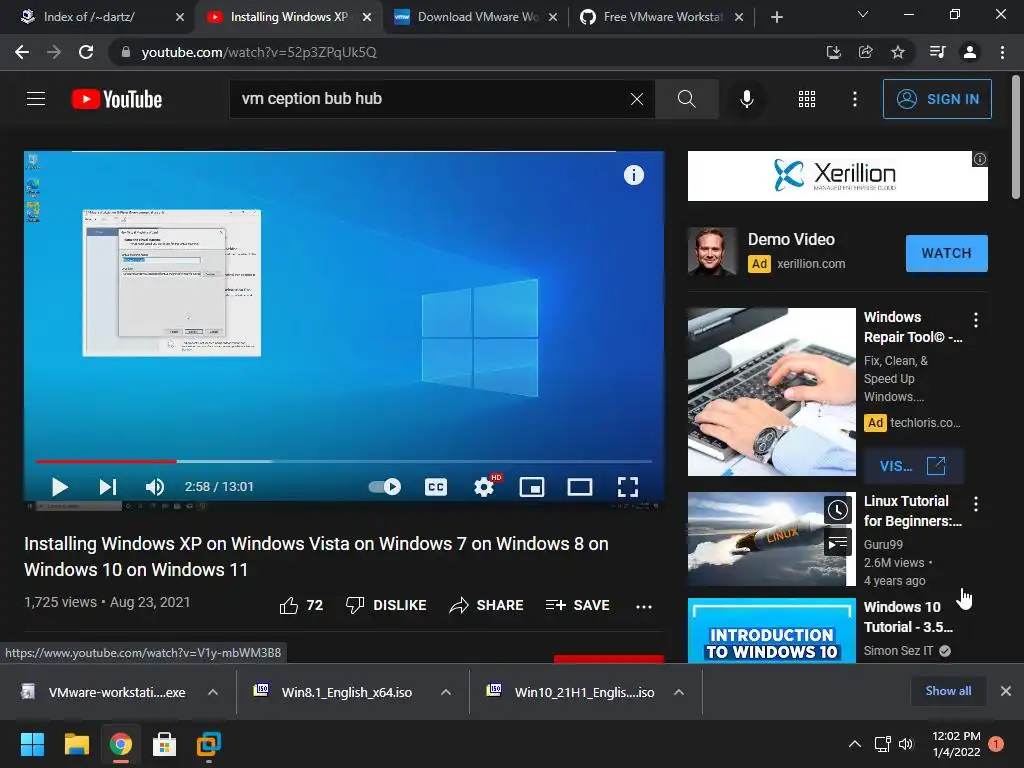Go to the YouTube home logo
1024x768 pixels.
pos(117,99)
